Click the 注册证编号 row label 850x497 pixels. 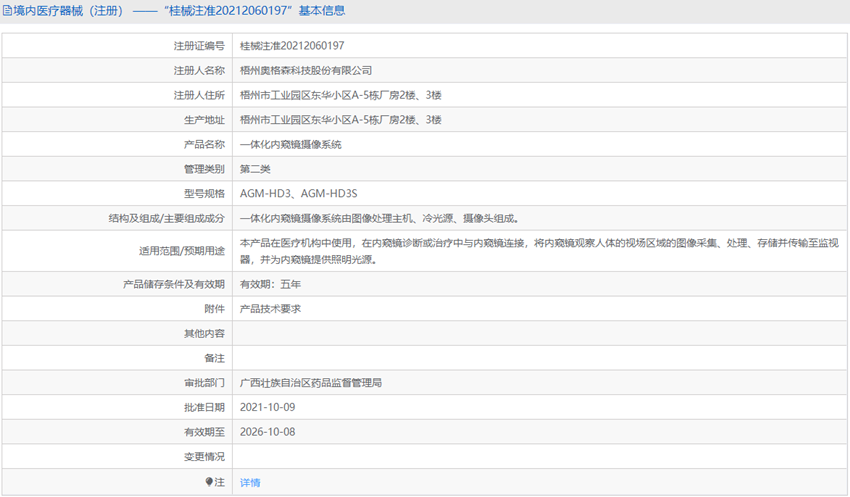(x=199, y=45)
